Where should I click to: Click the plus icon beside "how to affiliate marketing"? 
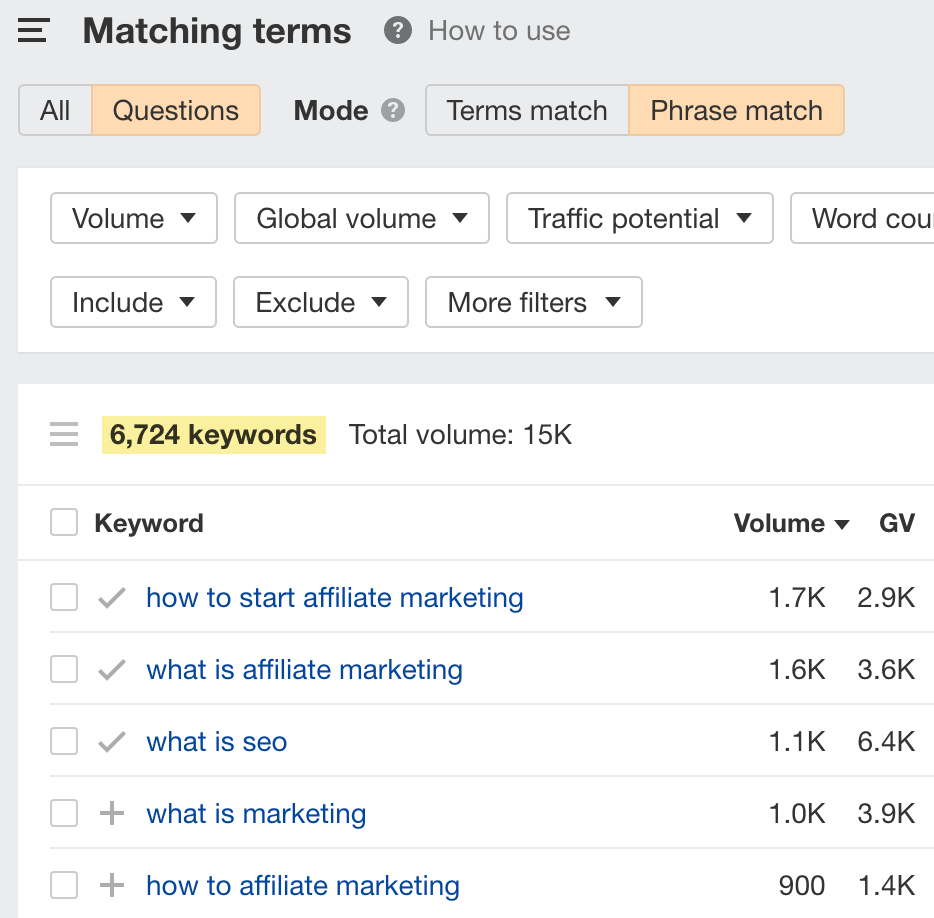click(110, 885)
